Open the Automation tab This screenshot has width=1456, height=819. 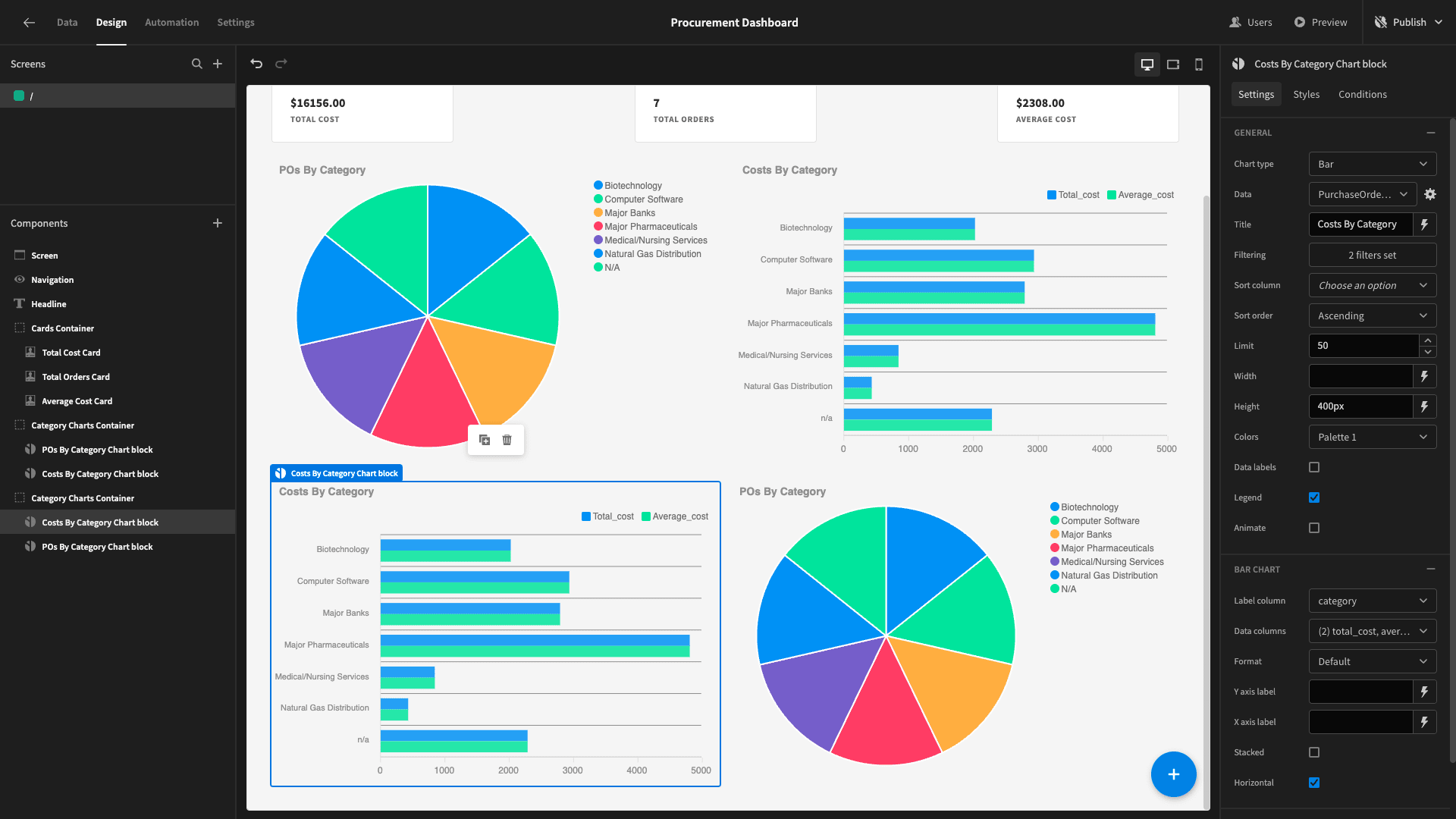(172, 22)
